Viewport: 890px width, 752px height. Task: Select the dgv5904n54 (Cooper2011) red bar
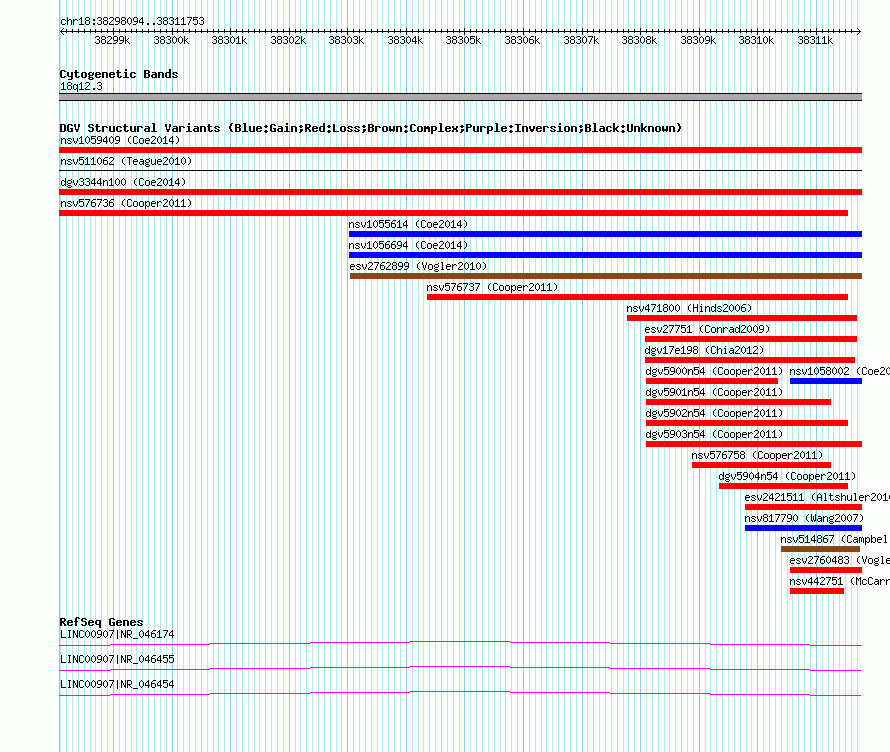pyautogui.click(x=783, y=486)
